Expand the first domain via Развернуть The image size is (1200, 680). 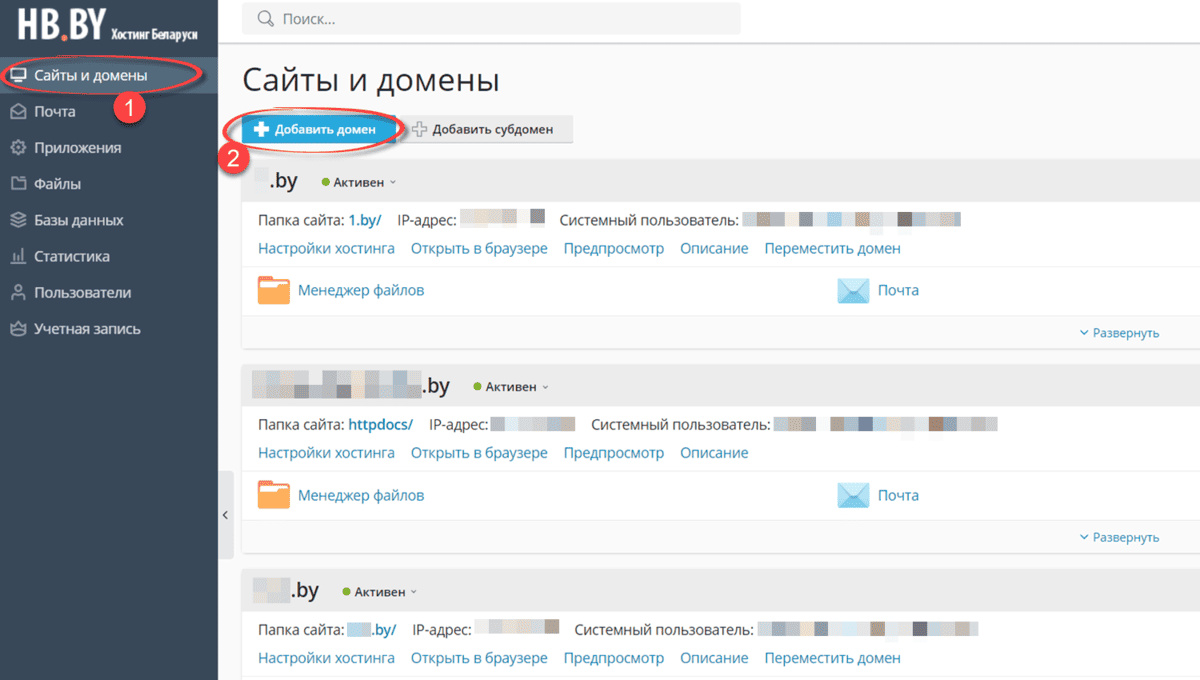pos(1120,333)
